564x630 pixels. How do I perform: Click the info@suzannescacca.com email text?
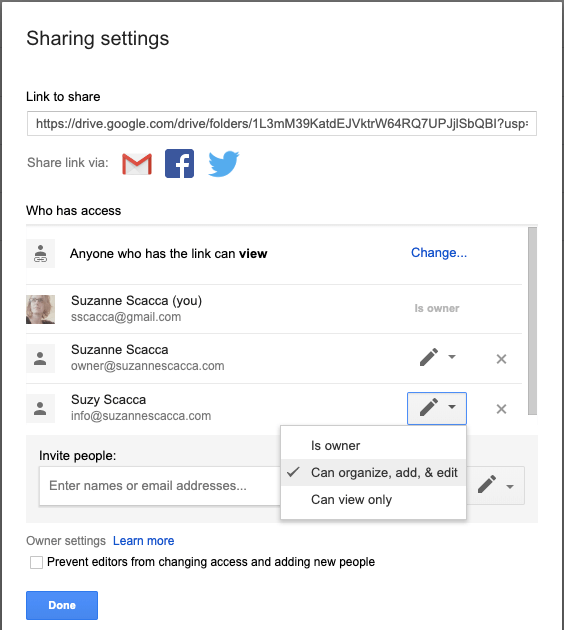pyautogui.click(x=141, y=416)
